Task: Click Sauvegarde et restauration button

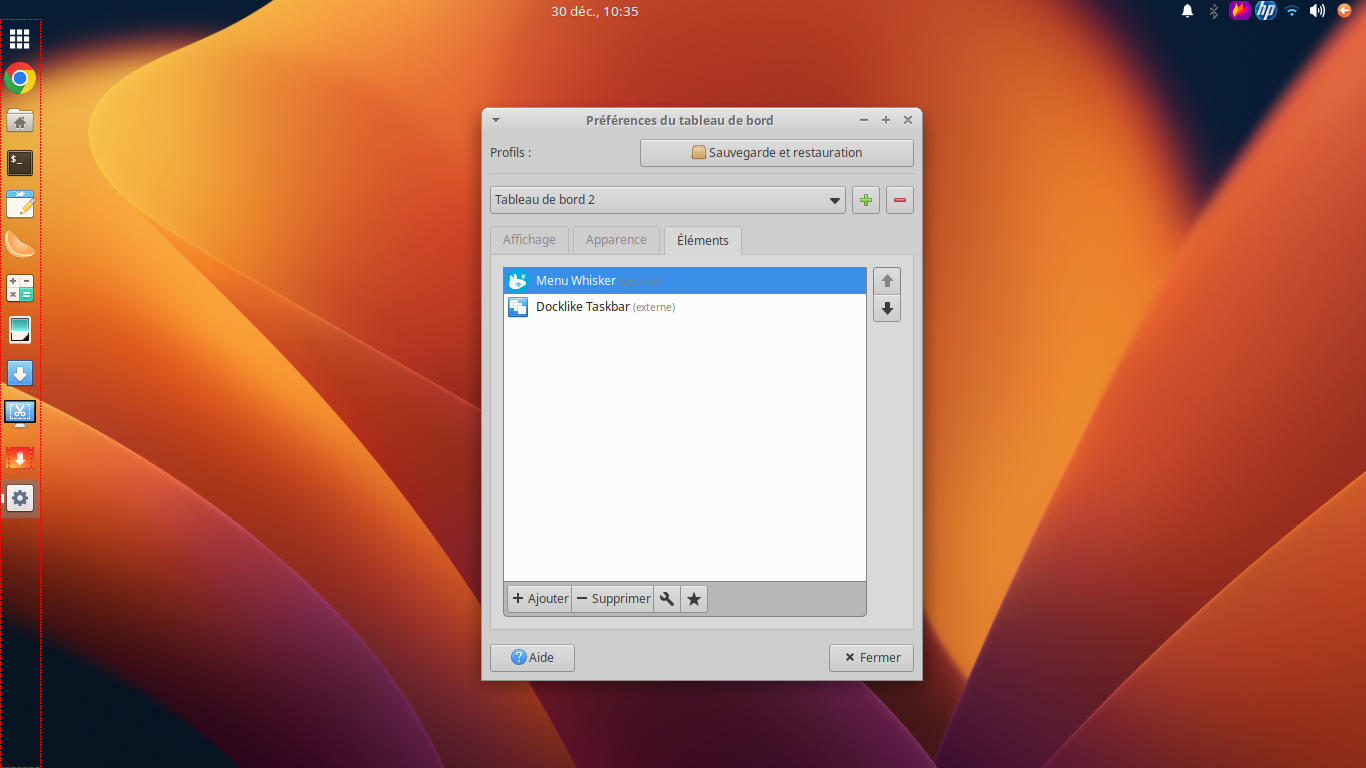Action: 777,153
